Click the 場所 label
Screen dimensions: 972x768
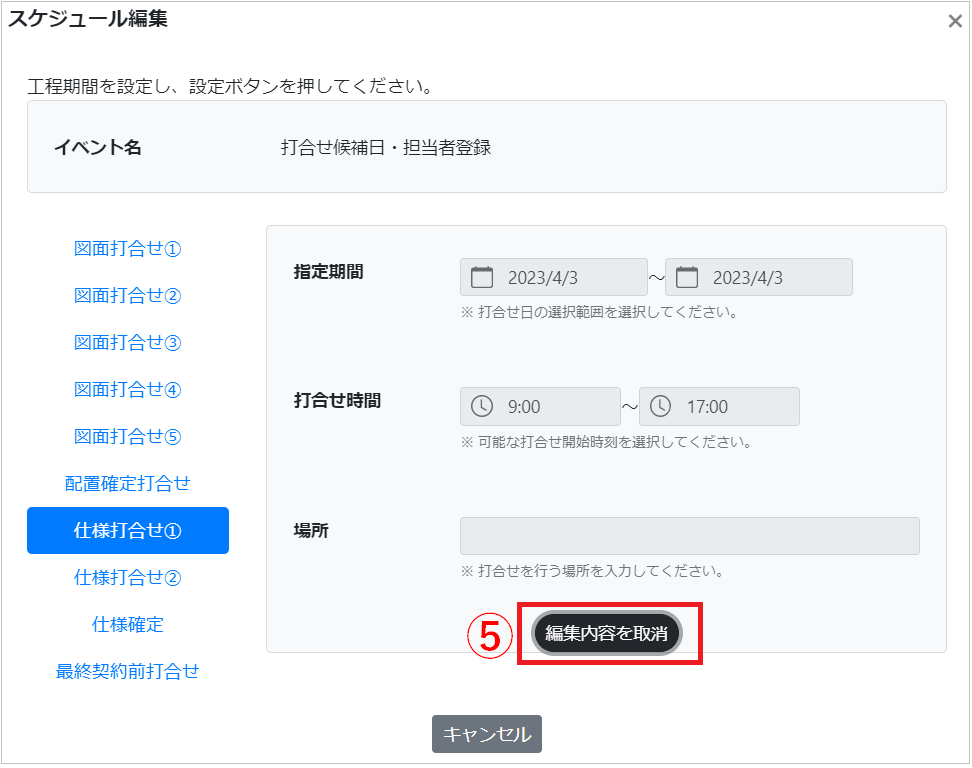pyautogui.click(x=311, y=531)
